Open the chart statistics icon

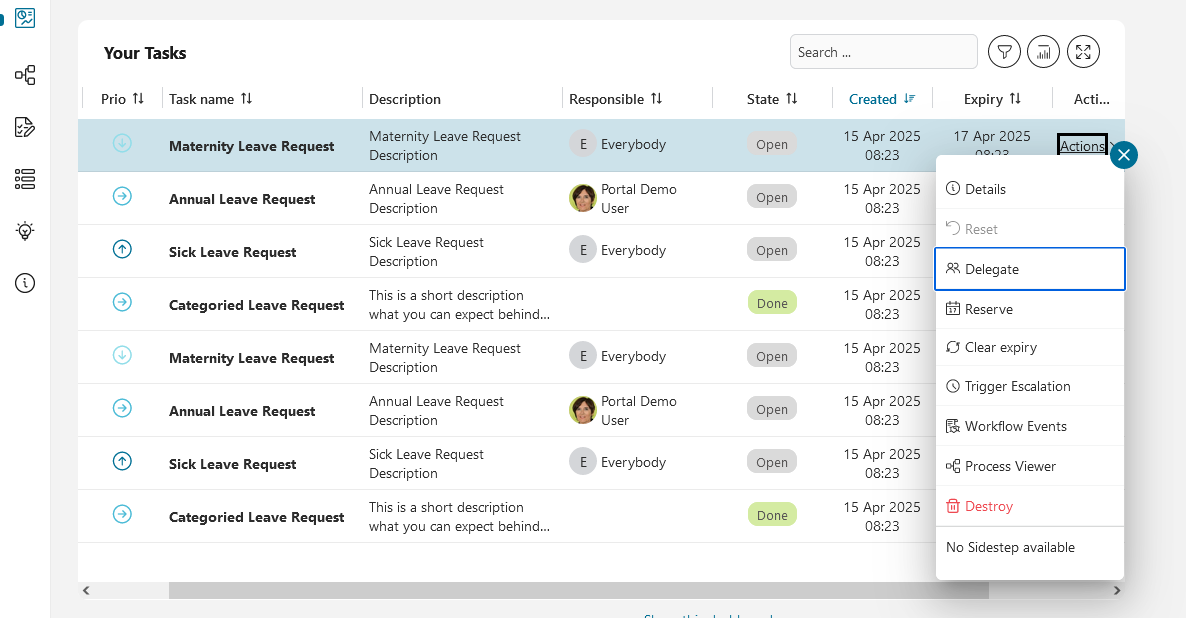pyautogui.click(x=1043, y=52)
